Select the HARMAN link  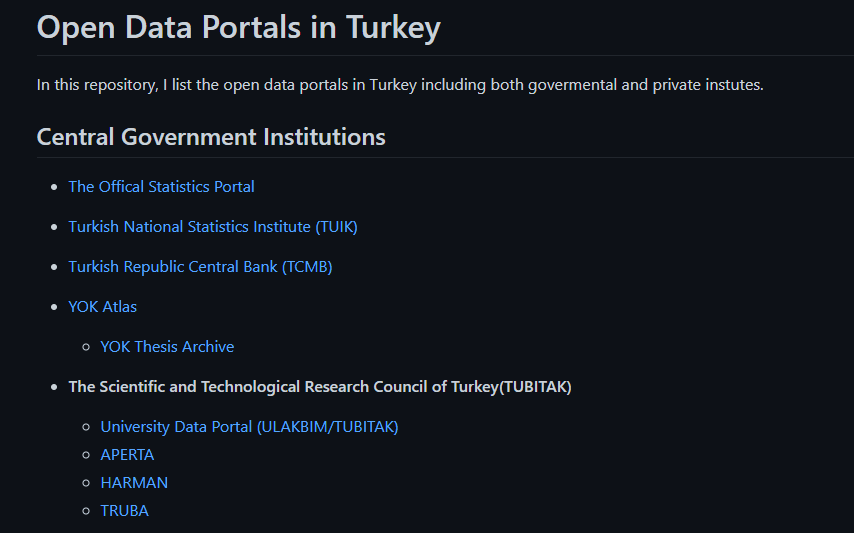(134, 483)
